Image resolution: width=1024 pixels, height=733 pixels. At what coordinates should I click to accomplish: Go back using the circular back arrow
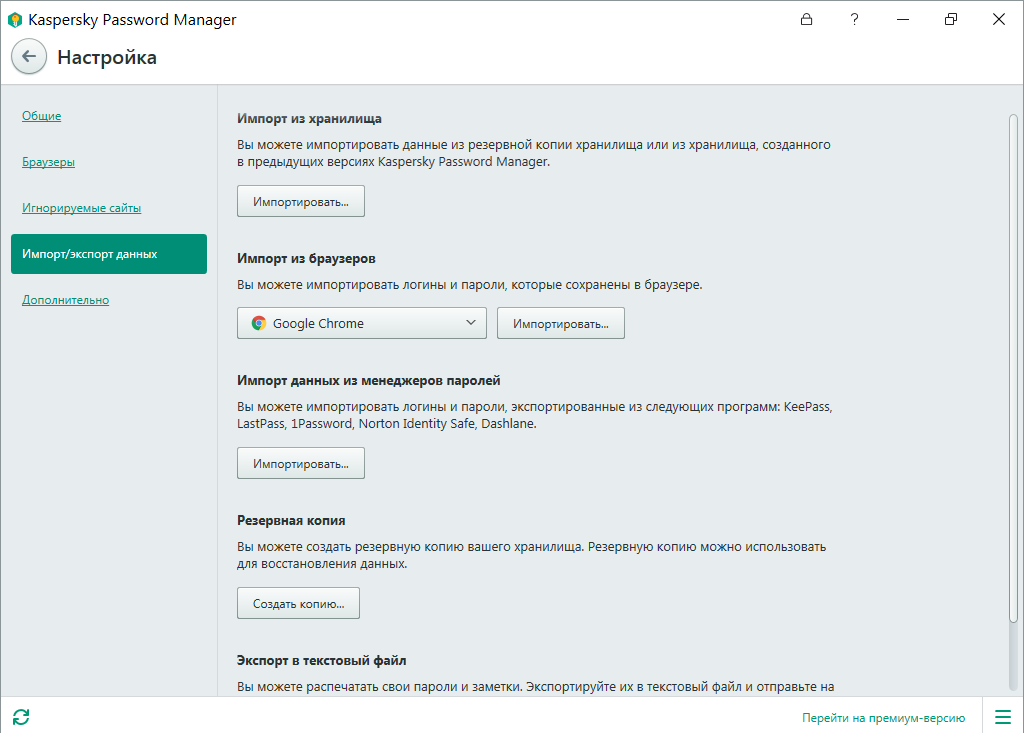[29, 57]
